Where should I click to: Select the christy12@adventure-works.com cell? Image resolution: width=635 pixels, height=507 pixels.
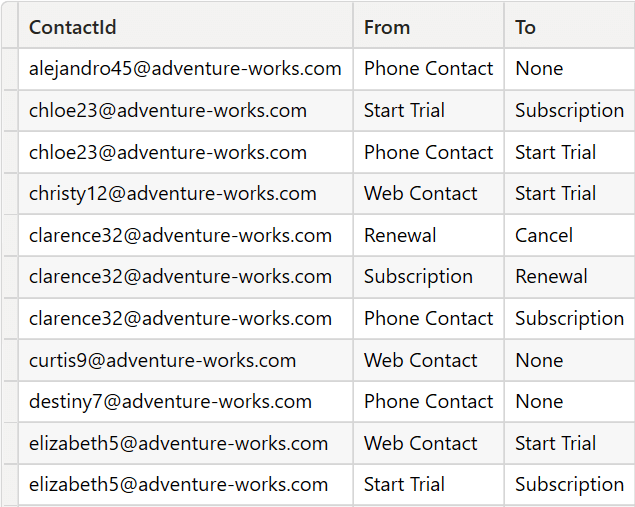click(x=185, y=194)
